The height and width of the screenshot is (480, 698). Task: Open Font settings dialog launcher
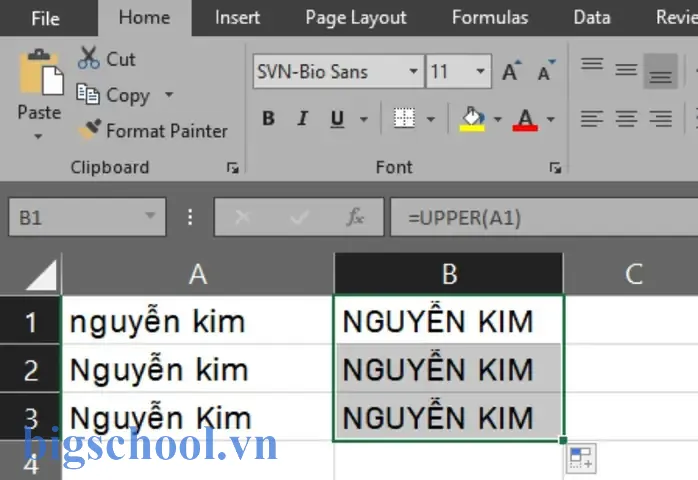coord(555,168)
